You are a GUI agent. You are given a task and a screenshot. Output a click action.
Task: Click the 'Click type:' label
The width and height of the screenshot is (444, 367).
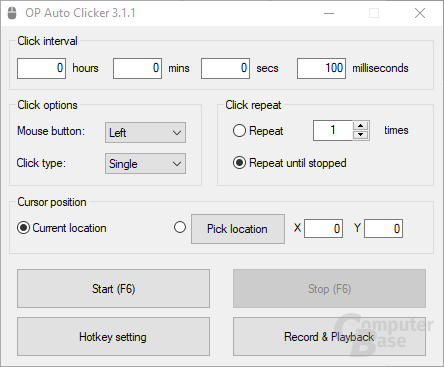(x=41, y=163)
